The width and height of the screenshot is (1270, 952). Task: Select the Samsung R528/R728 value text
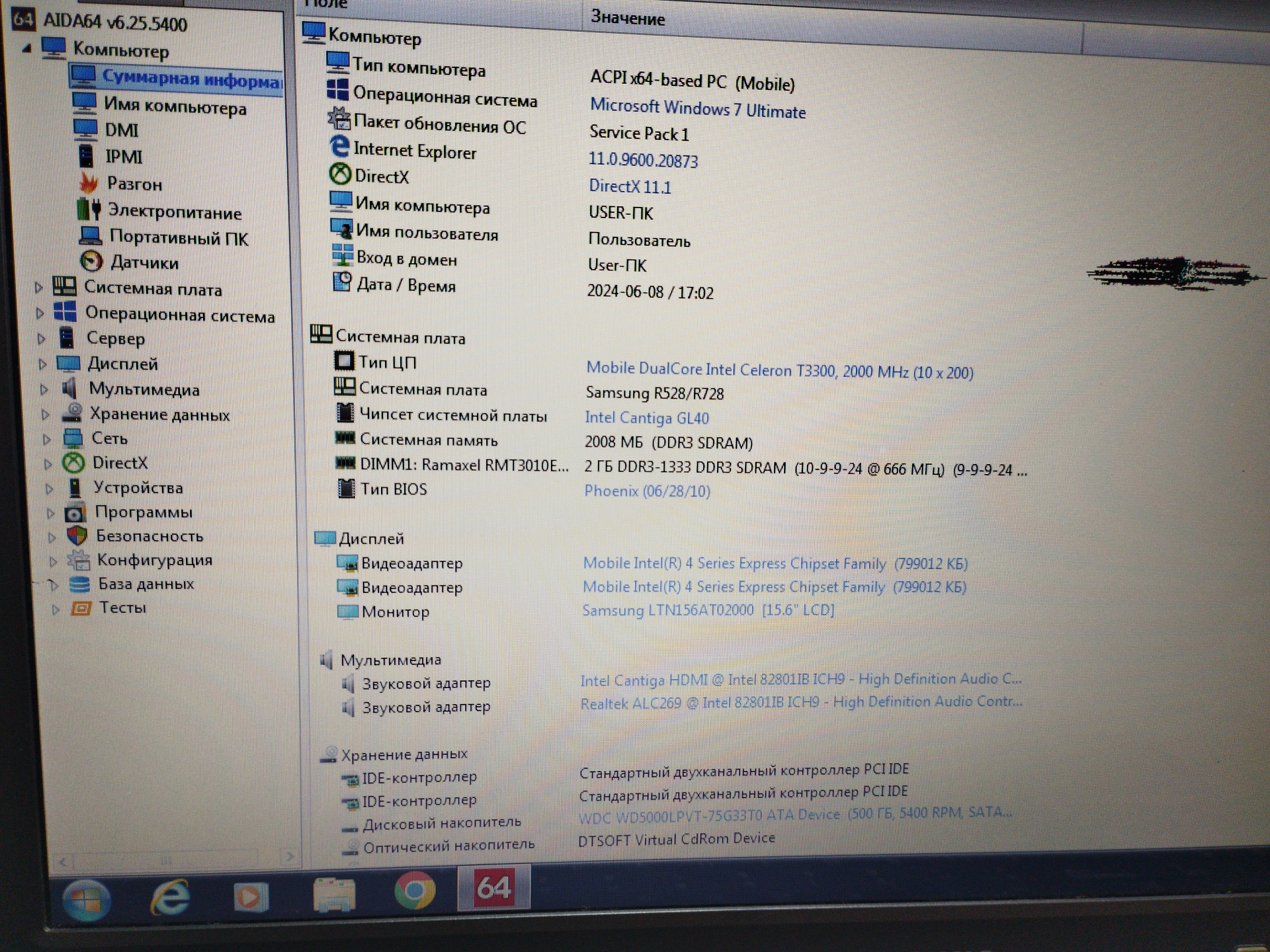(655, 393)
